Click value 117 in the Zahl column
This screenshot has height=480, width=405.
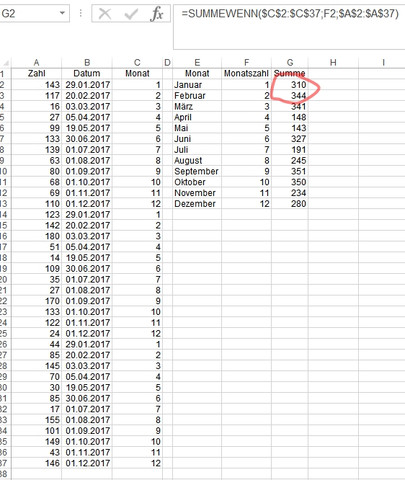pos(36,96)
